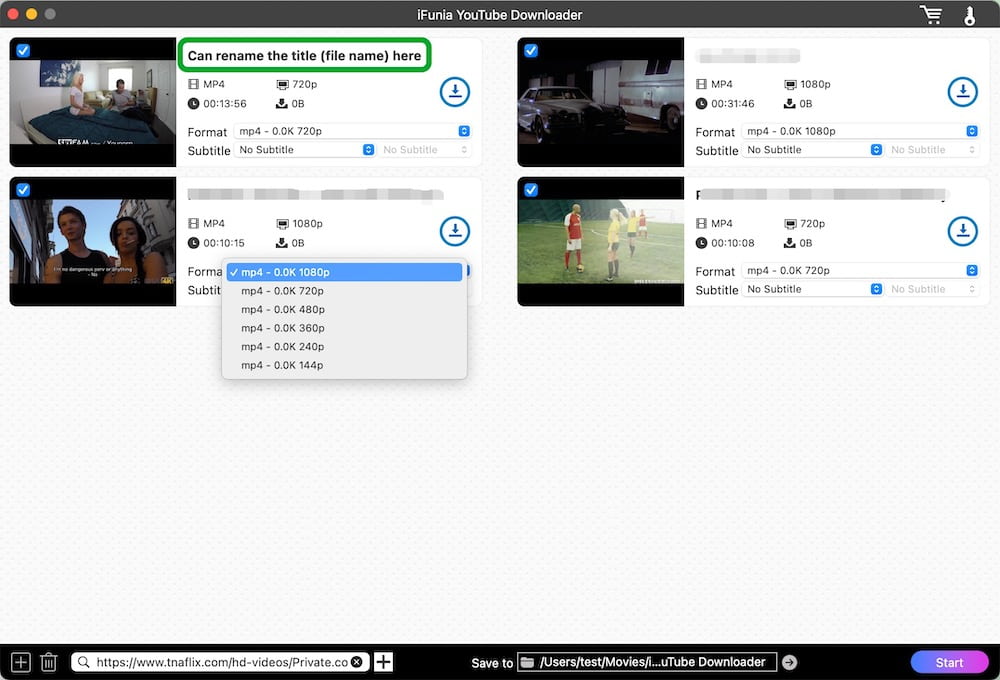Click the add file icon at bottom left
The image size is (1000, 680).
tap(20, 662)
